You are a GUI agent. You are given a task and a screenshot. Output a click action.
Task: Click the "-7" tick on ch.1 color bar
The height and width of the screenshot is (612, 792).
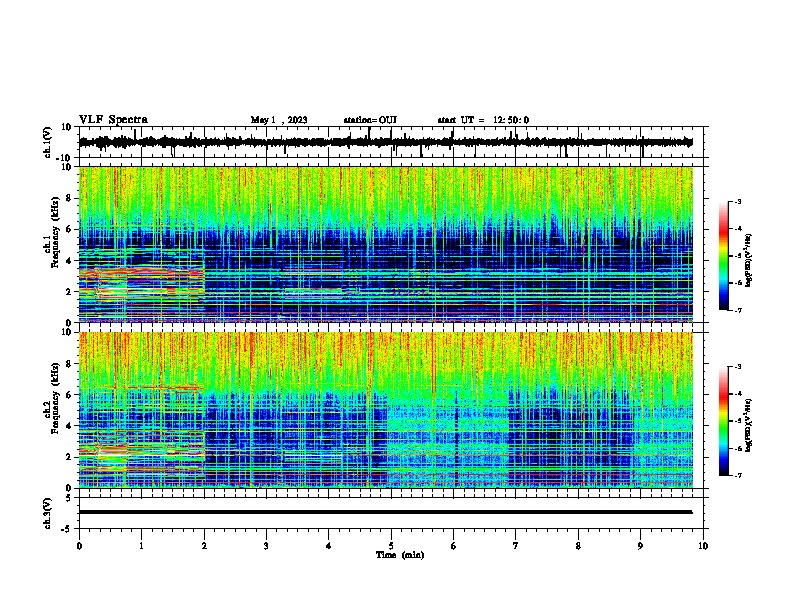737,310
